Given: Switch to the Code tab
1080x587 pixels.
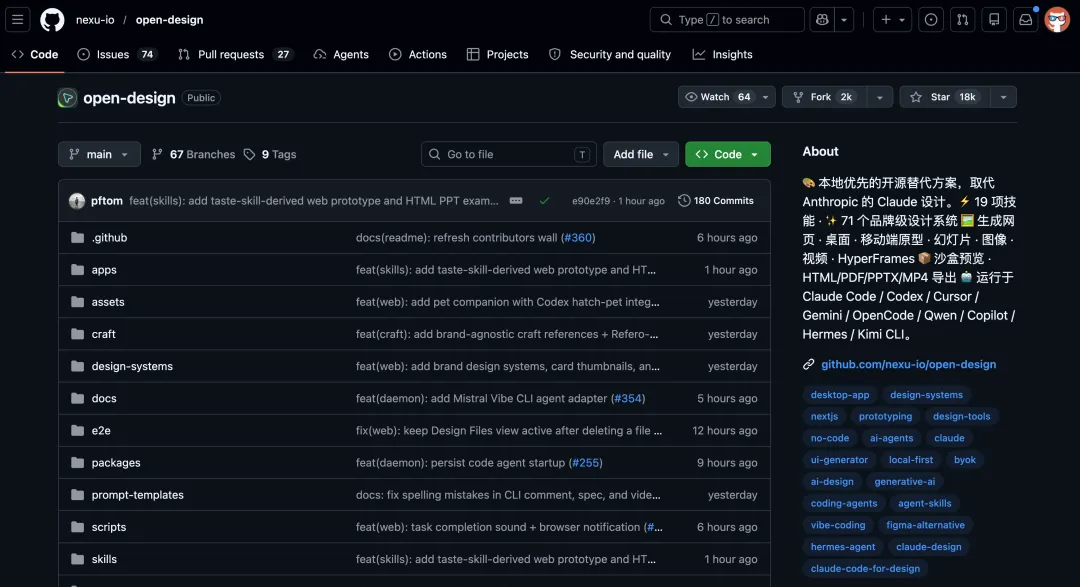Looking at the screenshot, I should click(x=34, y=54).
